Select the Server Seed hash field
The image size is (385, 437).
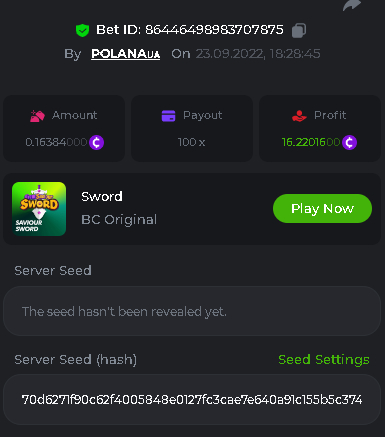(192, 399)
